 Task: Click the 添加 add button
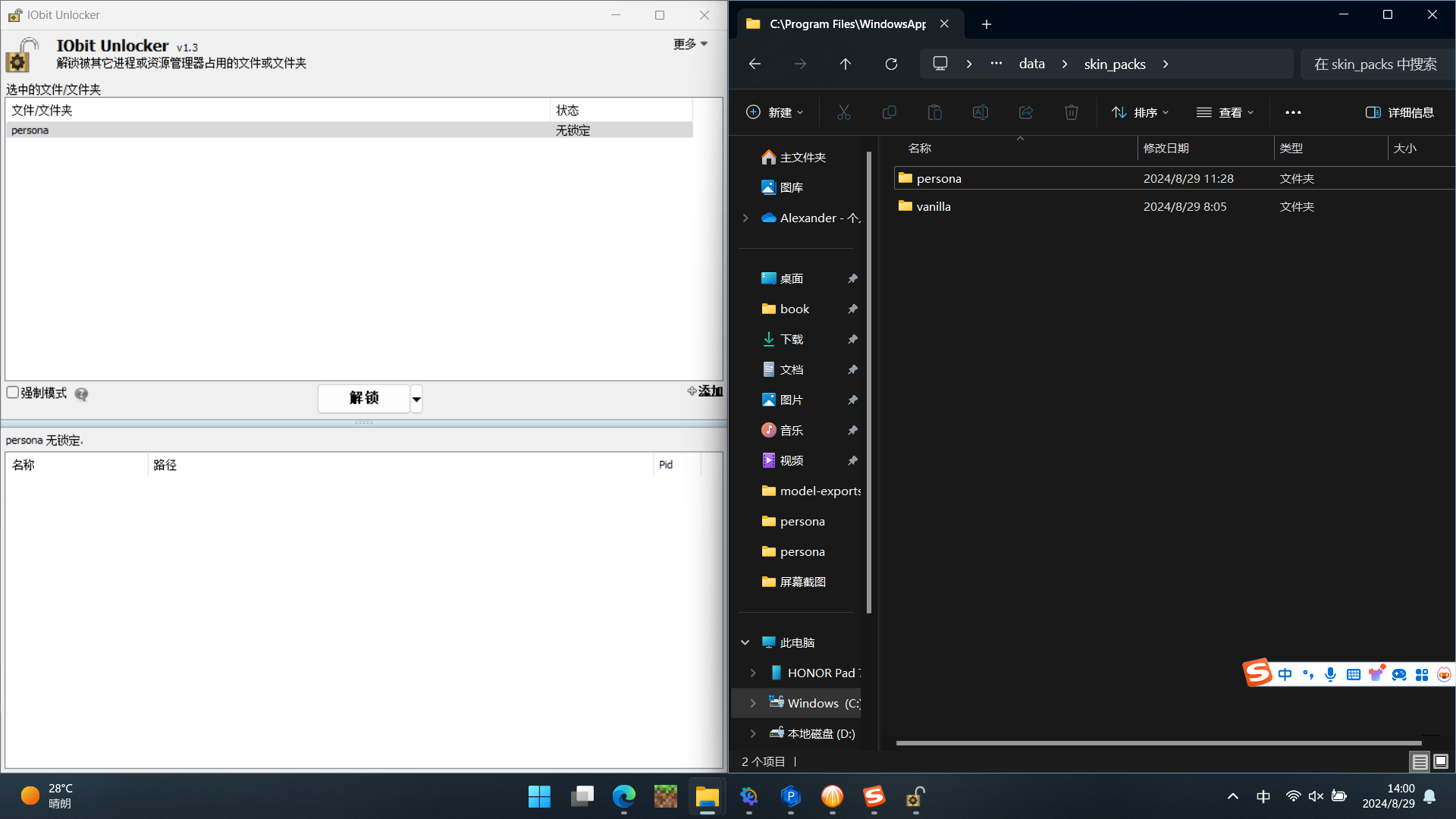tap(705, 391)
